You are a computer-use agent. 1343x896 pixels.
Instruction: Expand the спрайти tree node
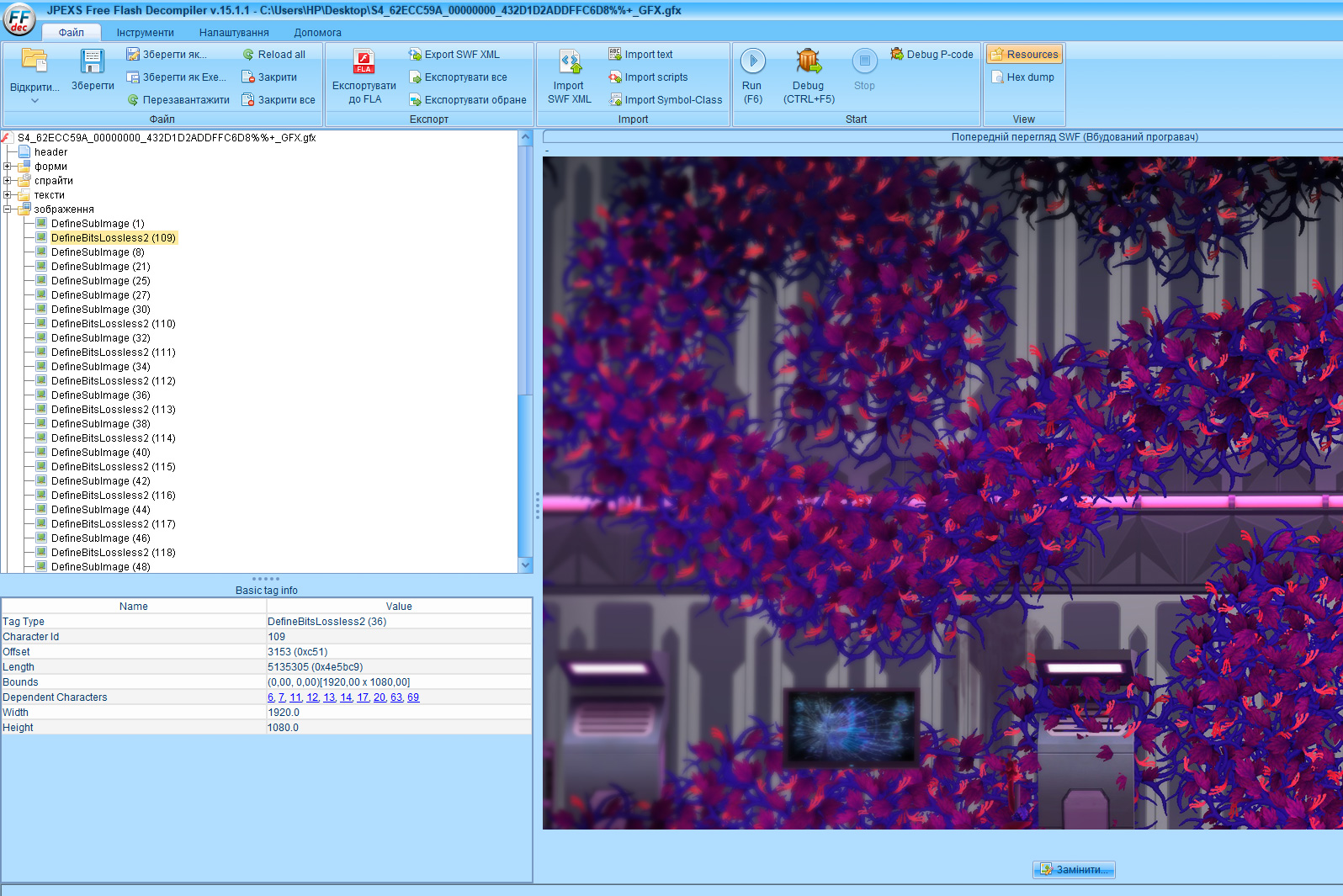pos(8,181)
